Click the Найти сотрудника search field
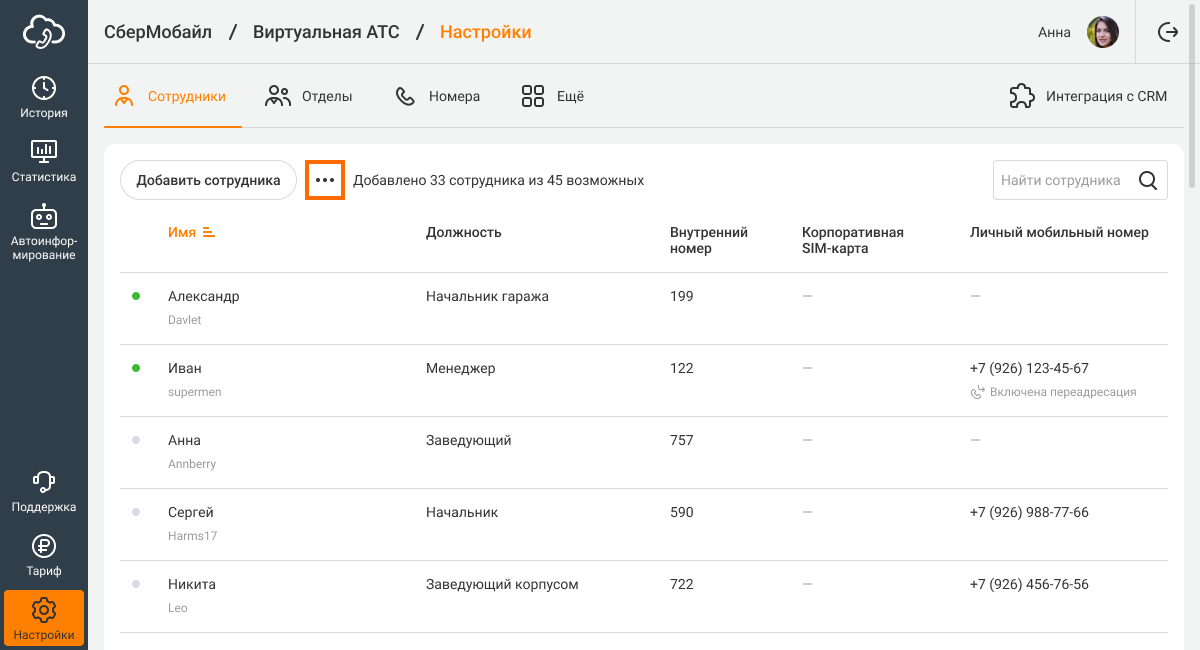This screenshot has height=650, width=1200. pyautogui.click(x=1060, y=181)
